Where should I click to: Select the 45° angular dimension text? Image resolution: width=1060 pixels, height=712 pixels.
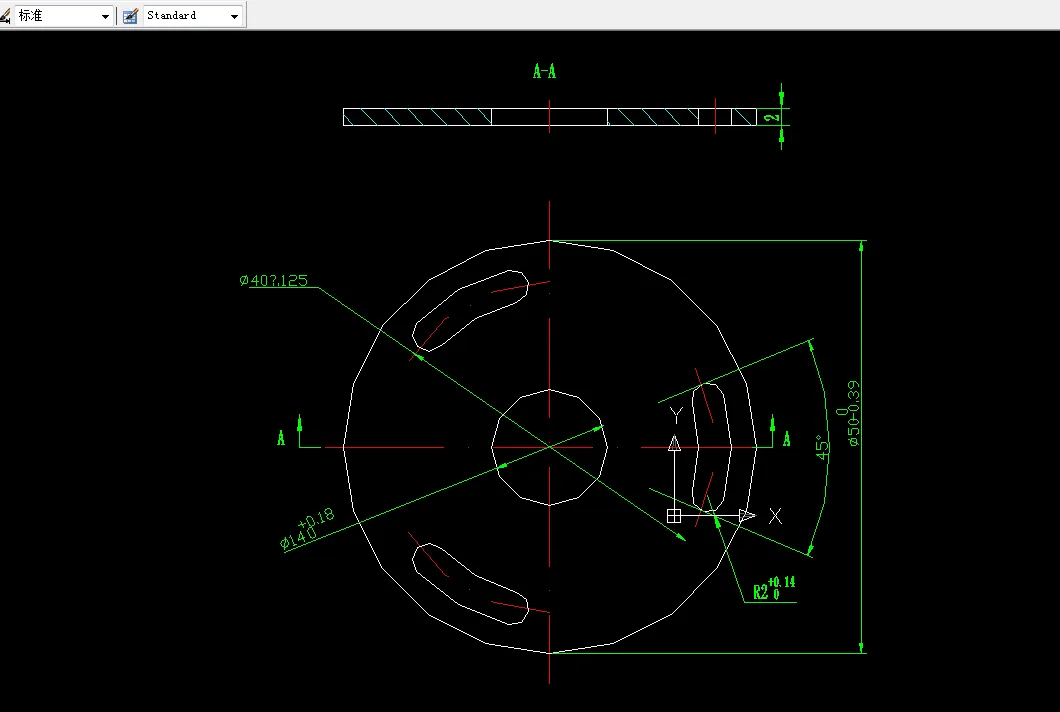pyautogui.click(x=822, y=448)
